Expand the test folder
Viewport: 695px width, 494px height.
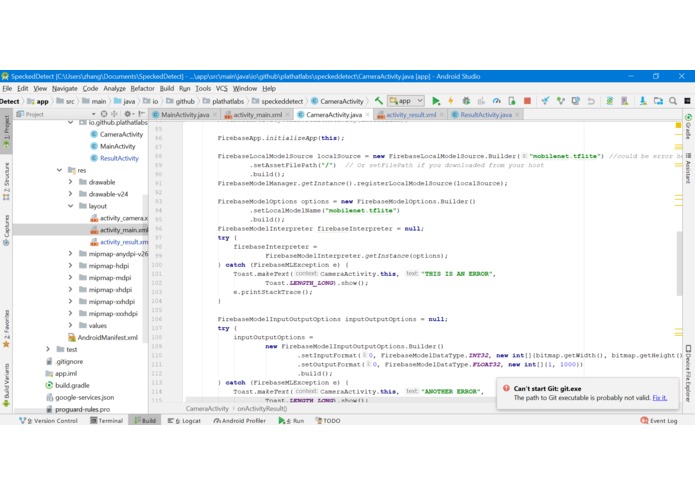[x=48, y=350]
